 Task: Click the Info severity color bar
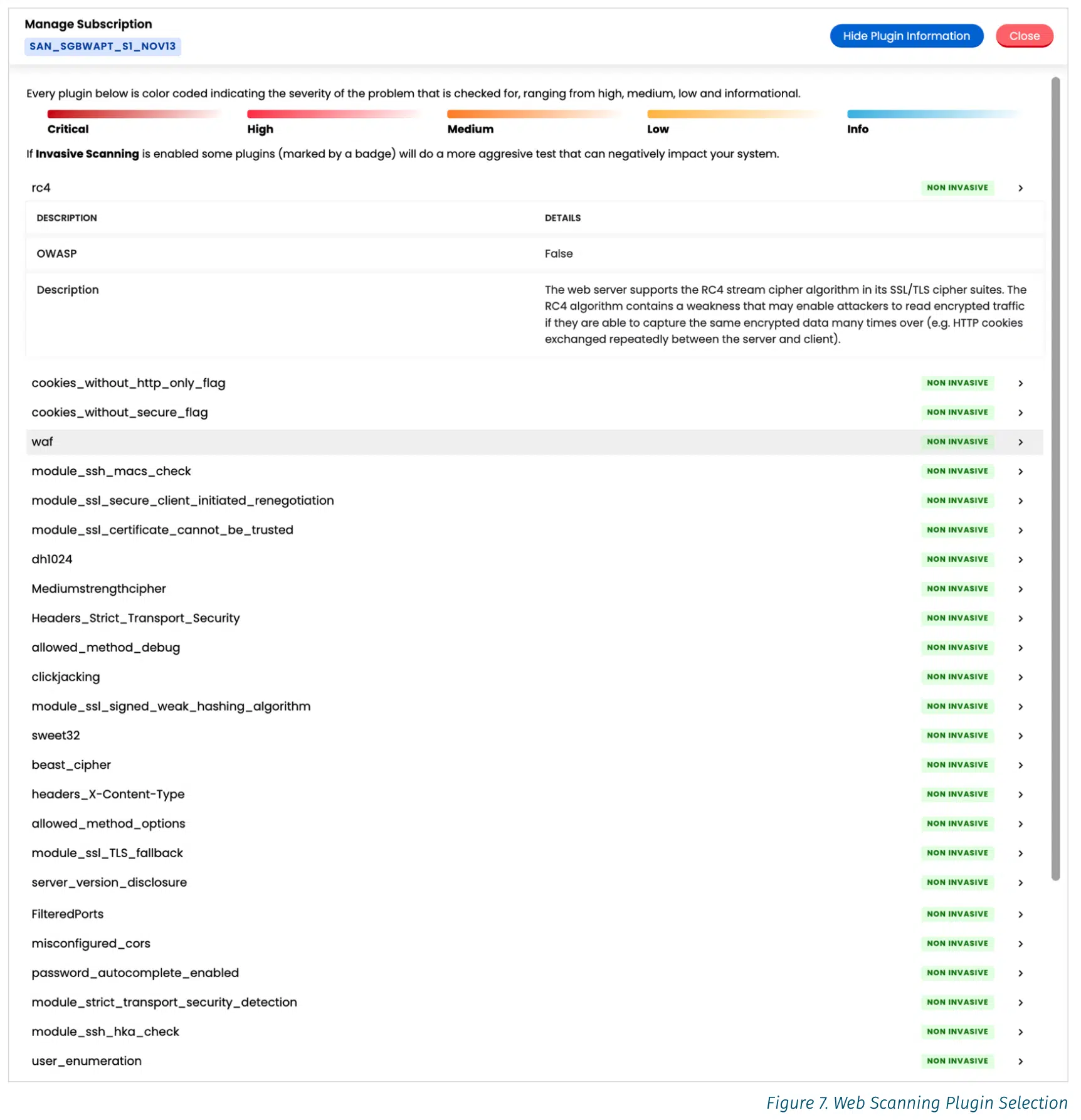[934, 114]
